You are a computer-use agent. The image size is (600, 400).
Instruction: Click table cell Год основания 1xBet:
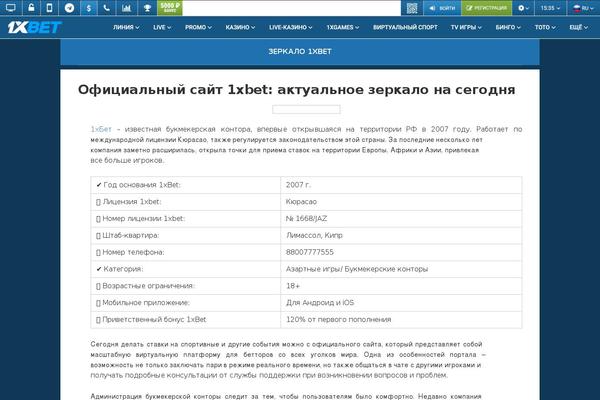(x=185, y=185)
